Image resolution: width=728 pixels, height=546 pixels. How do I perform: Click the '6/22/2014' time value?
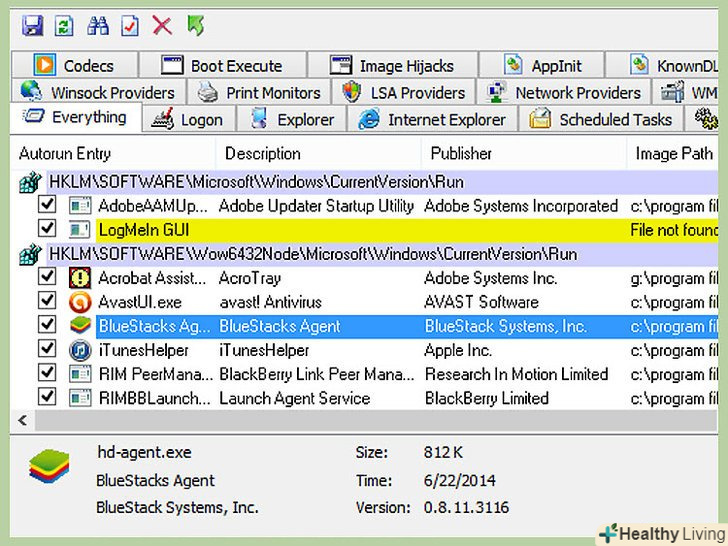[x=459, y=480]
